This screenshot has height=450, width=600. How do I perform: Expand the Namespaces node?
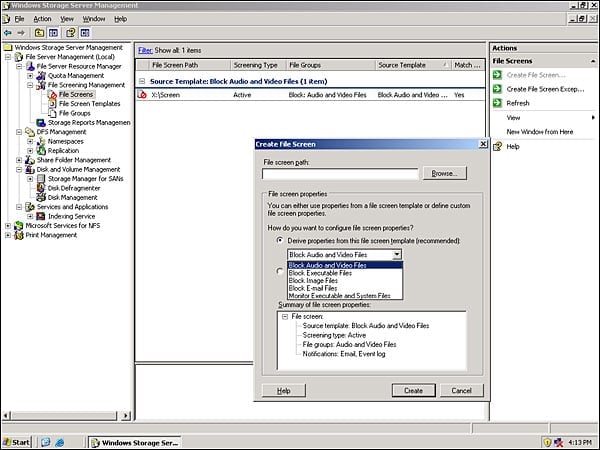click(30, 141)
